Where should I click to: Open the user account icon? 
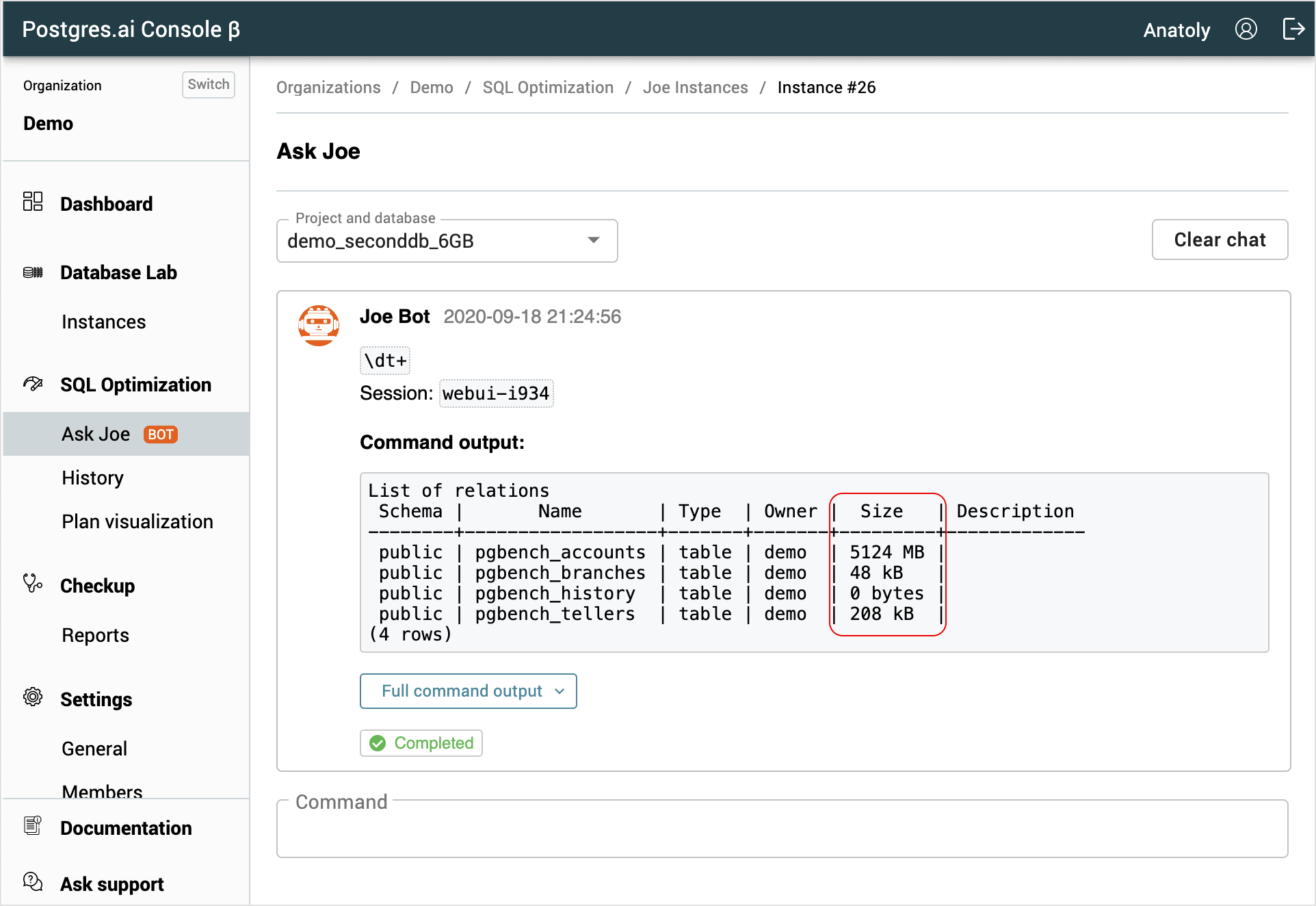coord(1246,29)
